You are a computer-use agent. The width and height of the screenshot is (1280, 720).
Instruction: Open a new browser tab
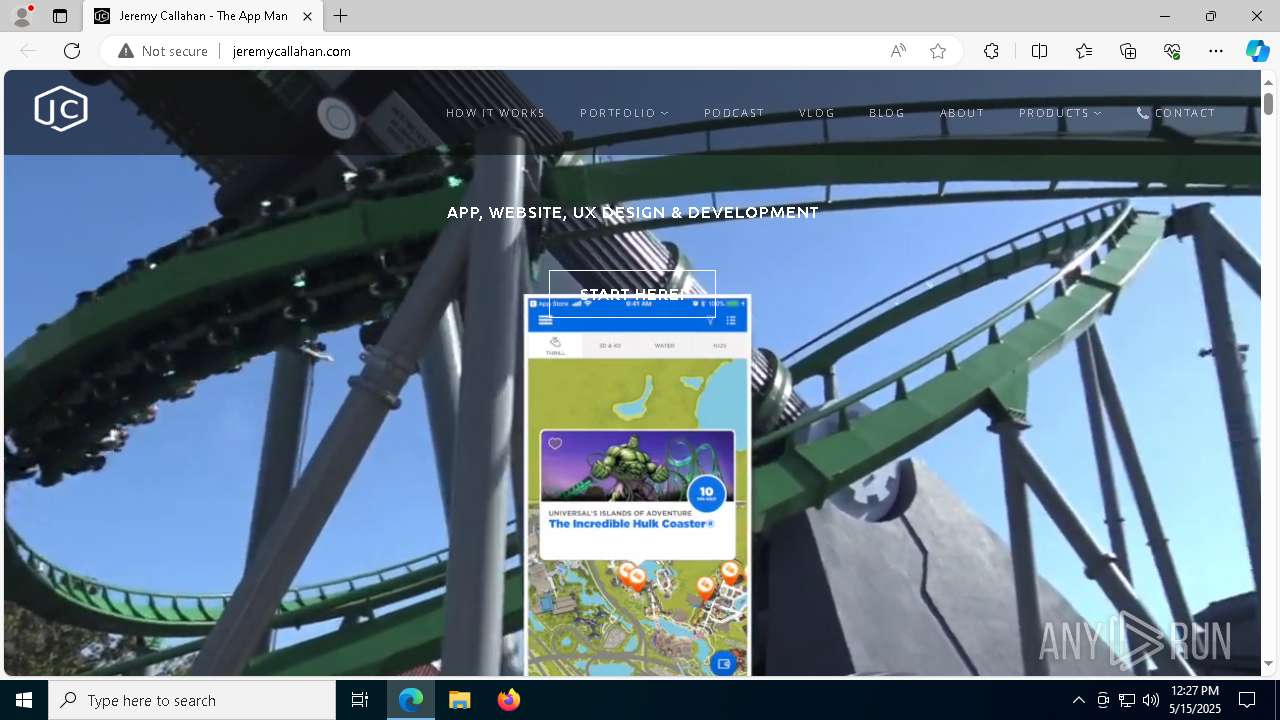click(341, 16)
